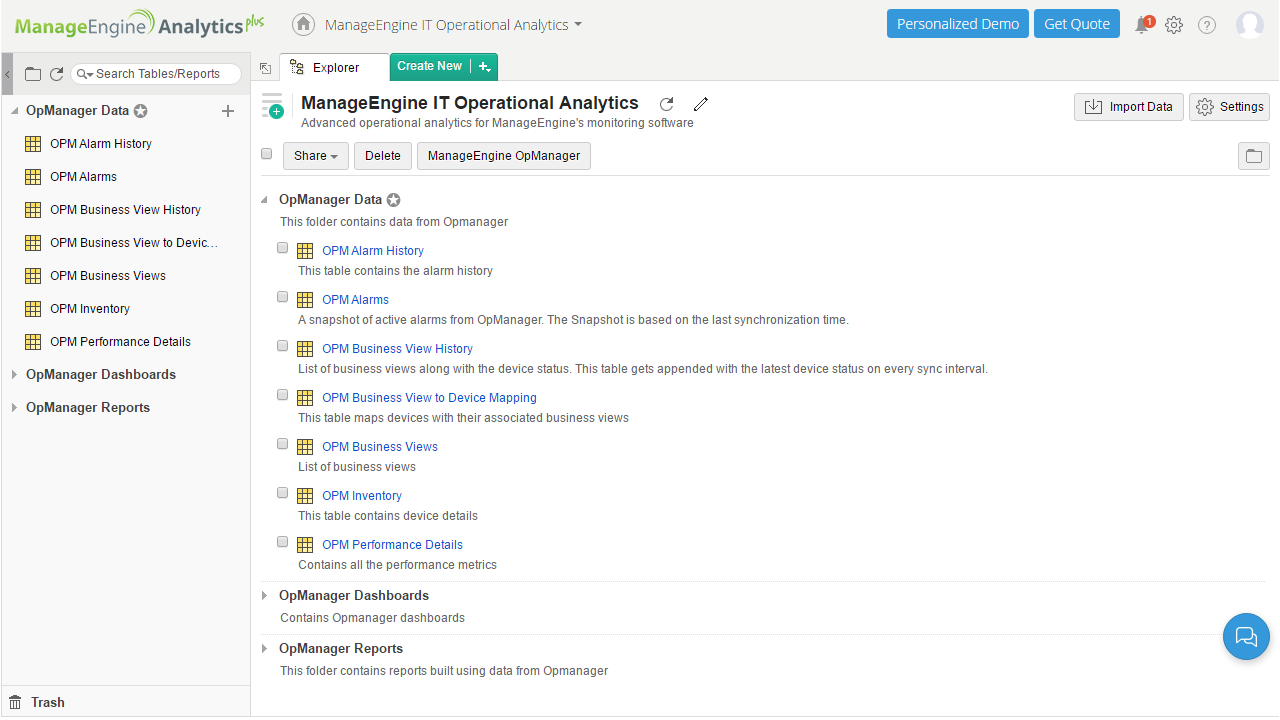Check the OPM Performance Details checkbox
Viewport: 1280px width, 720px height.
(283, 542)
